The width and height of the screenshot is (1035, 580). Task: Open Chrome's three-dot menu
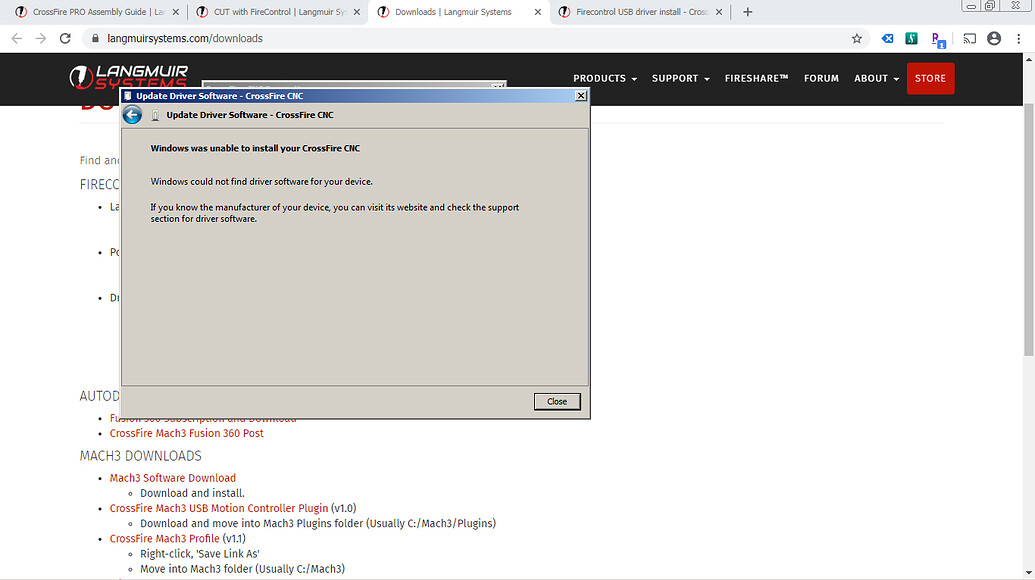pos(1019,38)
